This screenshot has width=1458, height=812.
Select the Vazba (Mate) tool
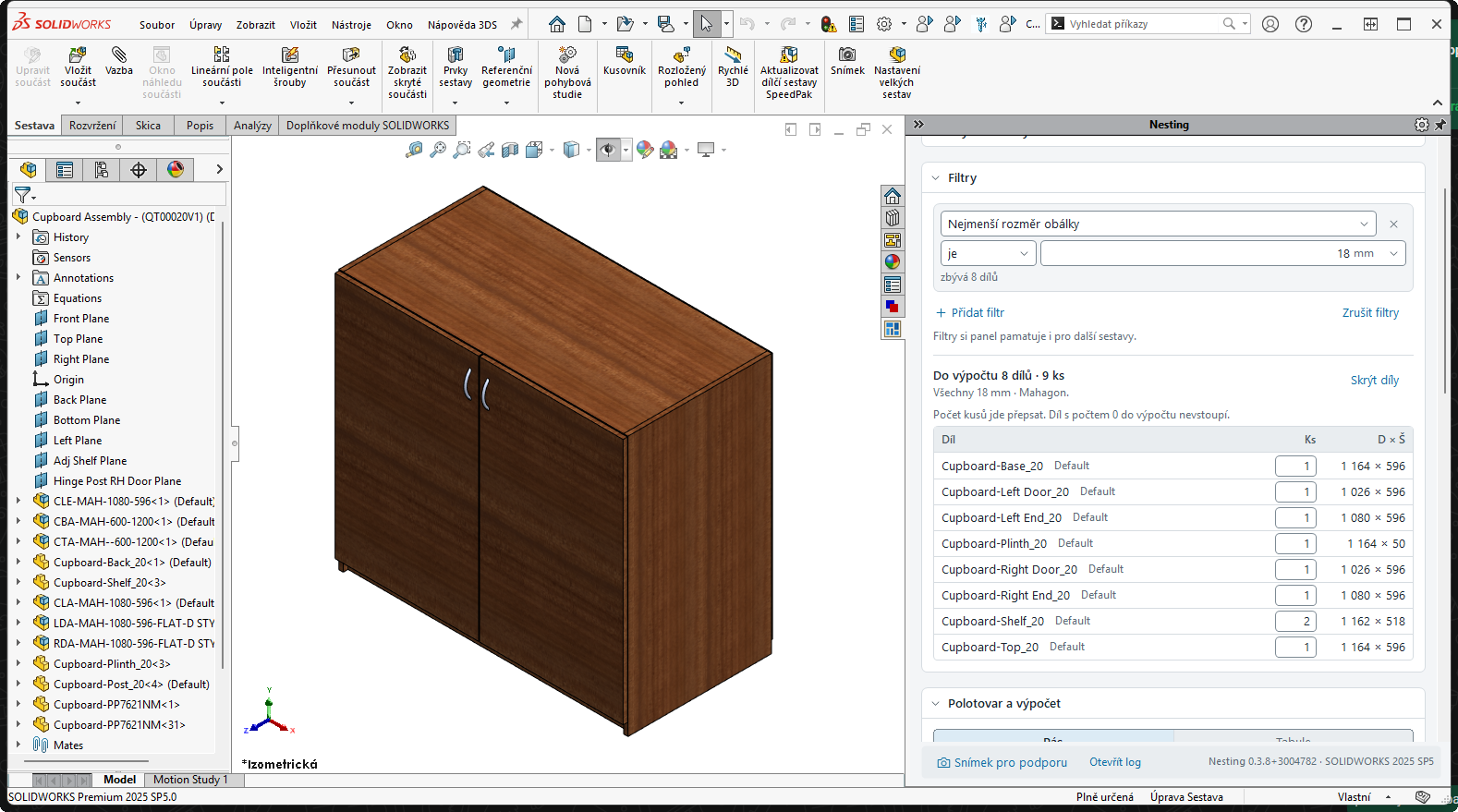point(119,62)
